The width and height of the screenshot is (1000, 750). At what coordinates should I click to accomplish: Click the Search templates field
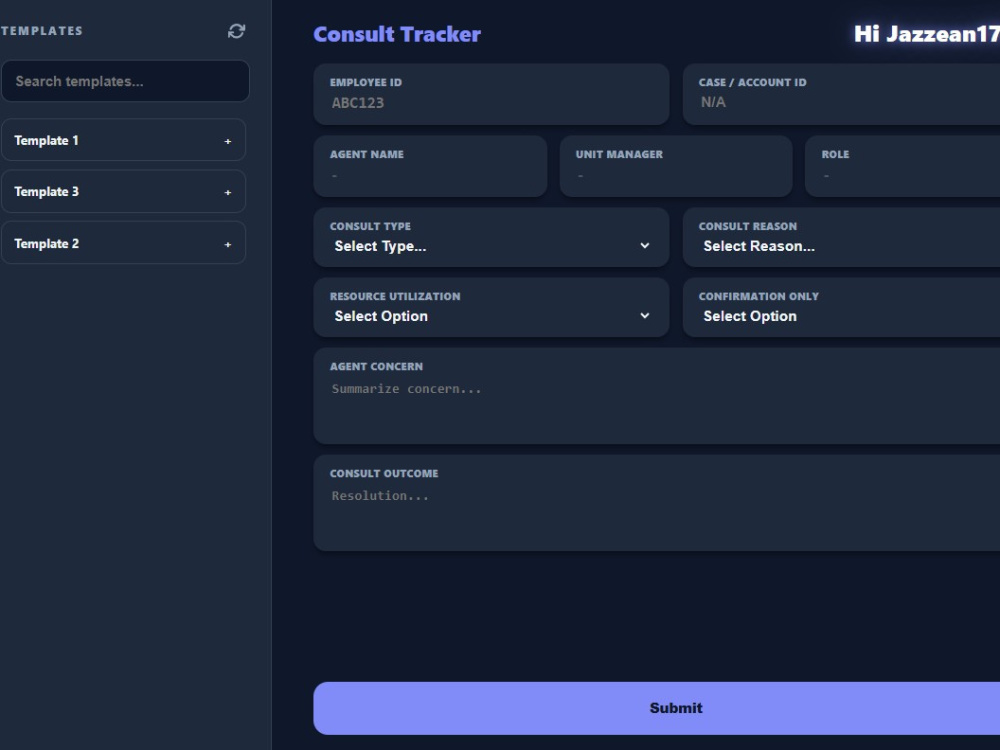click(x=125, y=81)
